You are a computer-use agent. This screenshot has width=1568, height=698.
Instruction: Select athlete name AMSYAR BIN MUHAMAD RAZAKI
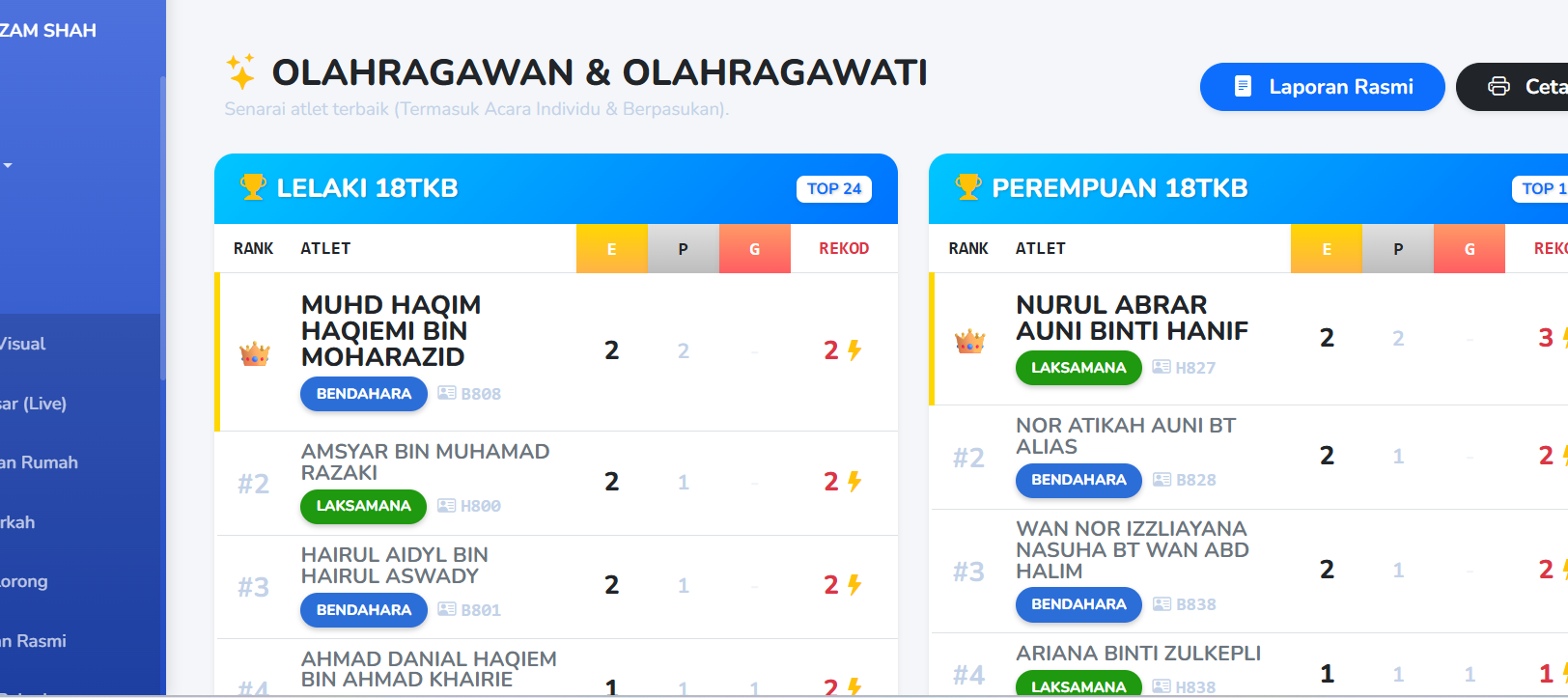coord(425,462)
